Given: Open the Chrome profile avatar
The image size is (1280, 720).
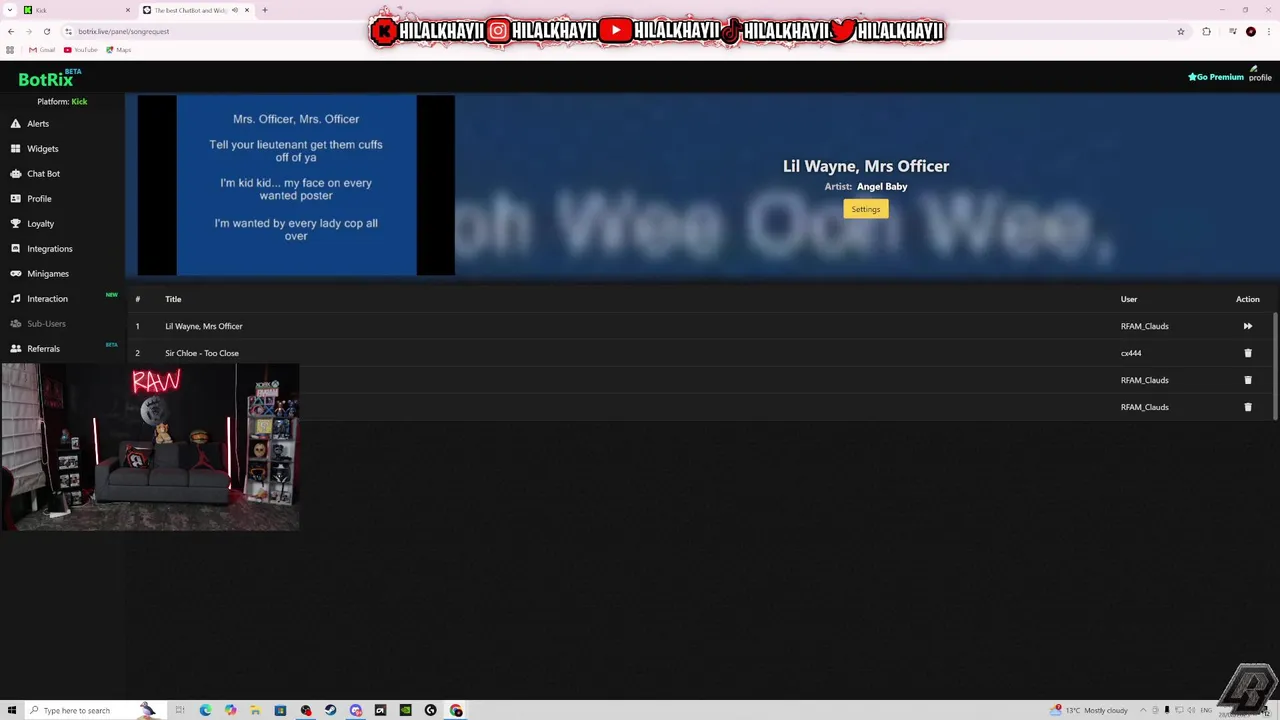Looking at the screenshot, I should [1251, 31].
